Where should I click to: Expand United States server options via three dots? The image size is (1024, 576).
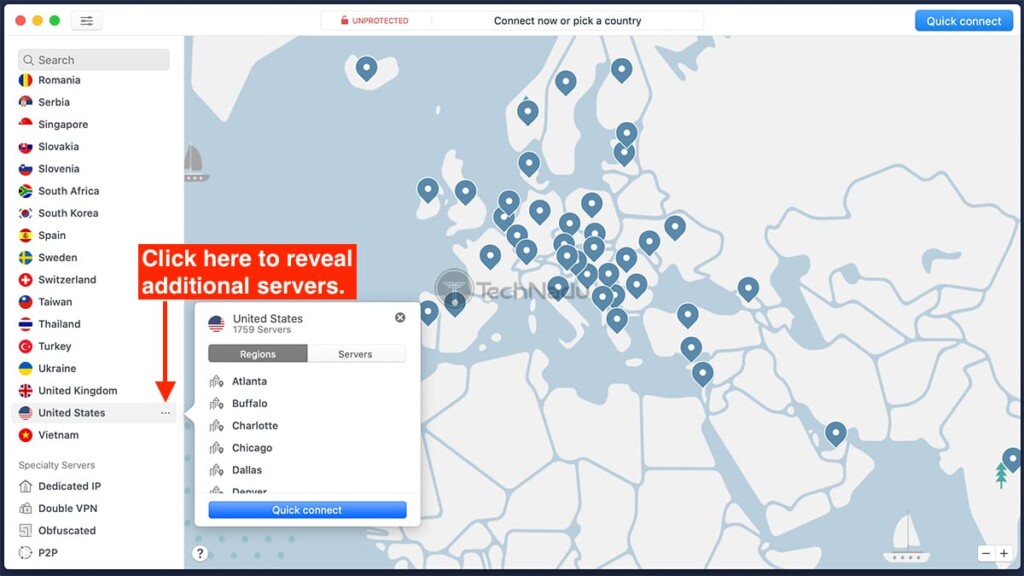(165, 413)
